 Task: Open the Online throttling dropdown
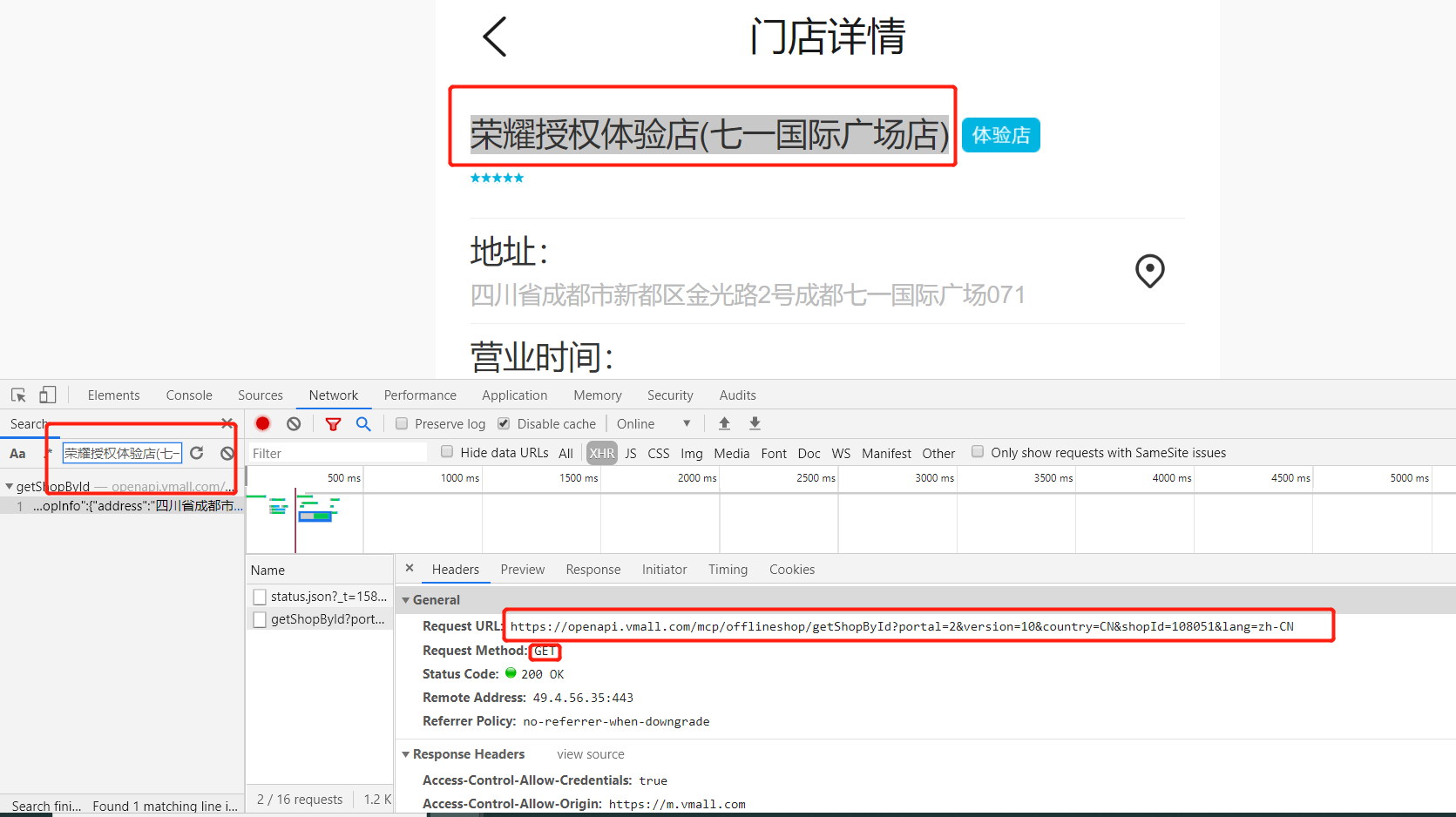[x=654, y=423]
